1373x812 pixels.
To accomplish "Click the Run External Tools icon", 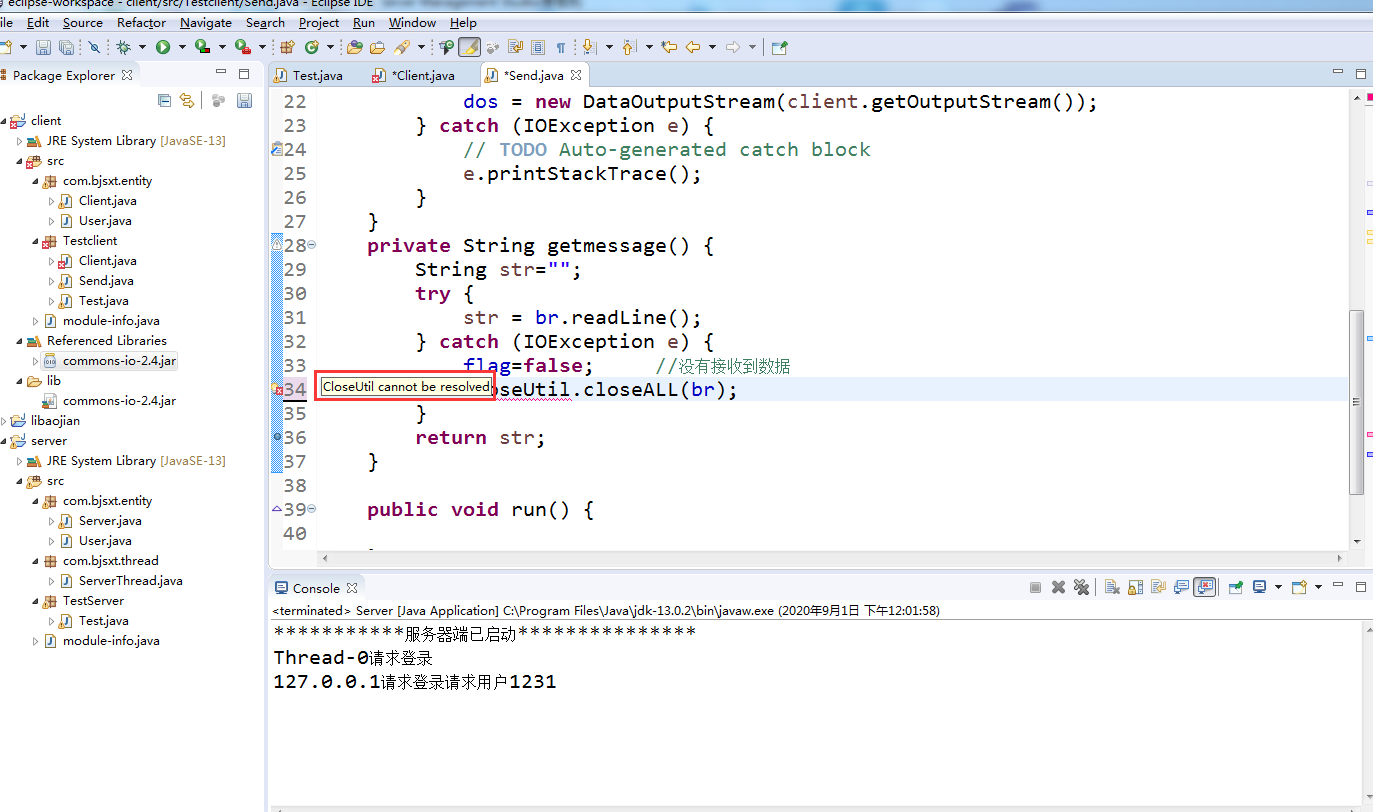I will click(242, 47).
